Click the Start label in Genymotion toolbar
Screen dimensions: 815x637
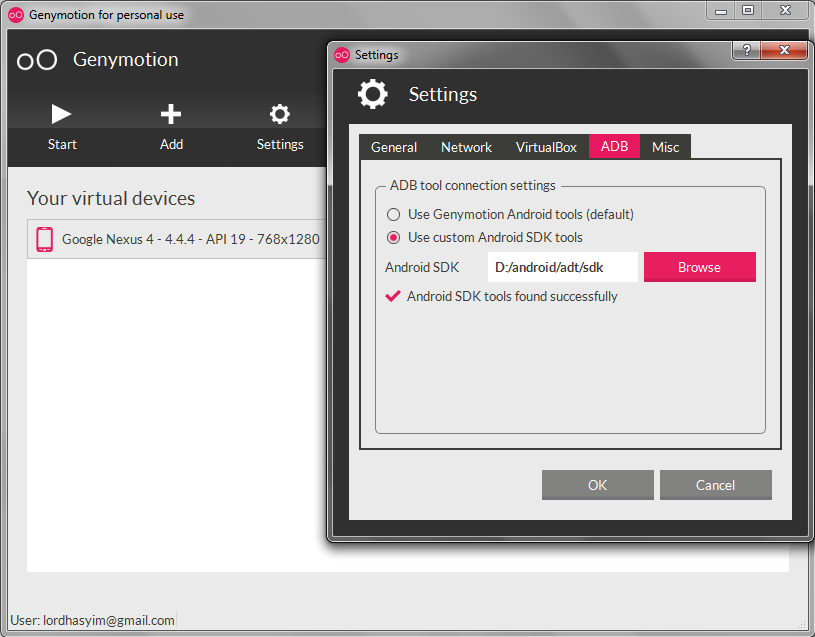tap(62, 144)
